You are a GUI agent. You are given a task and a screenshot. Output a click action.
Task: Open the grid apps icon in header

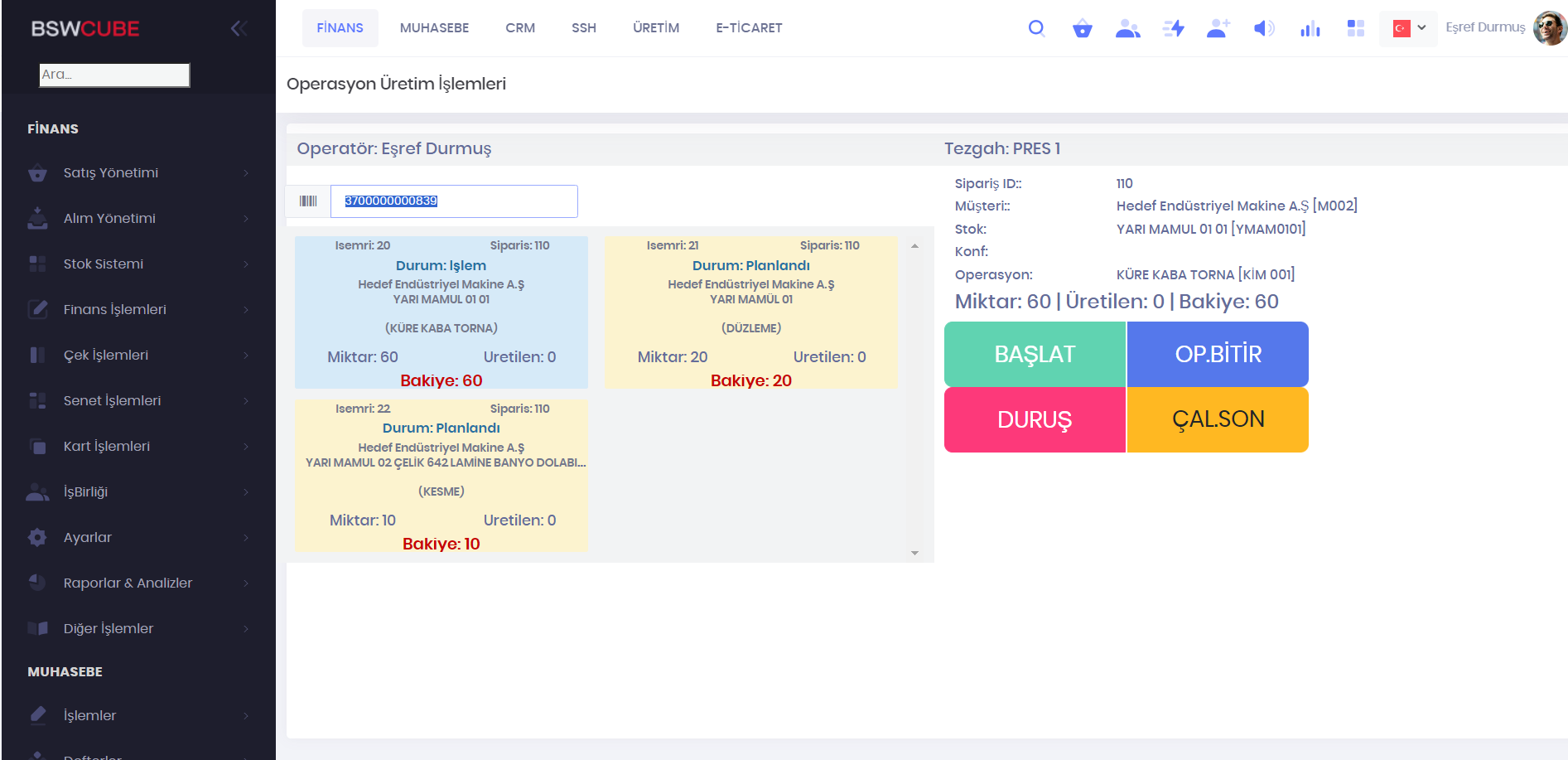pyautogui.click(x=1355, y=29)
